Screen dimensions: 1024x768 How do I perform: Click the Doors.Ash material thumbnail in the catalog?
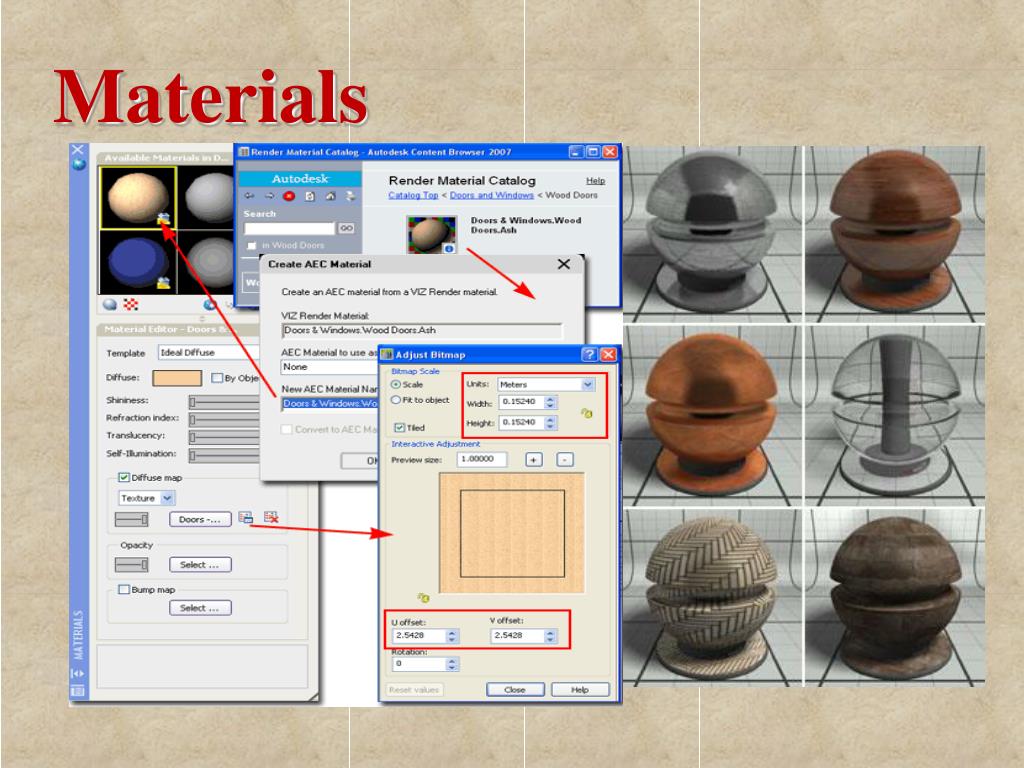pos(431,234)
